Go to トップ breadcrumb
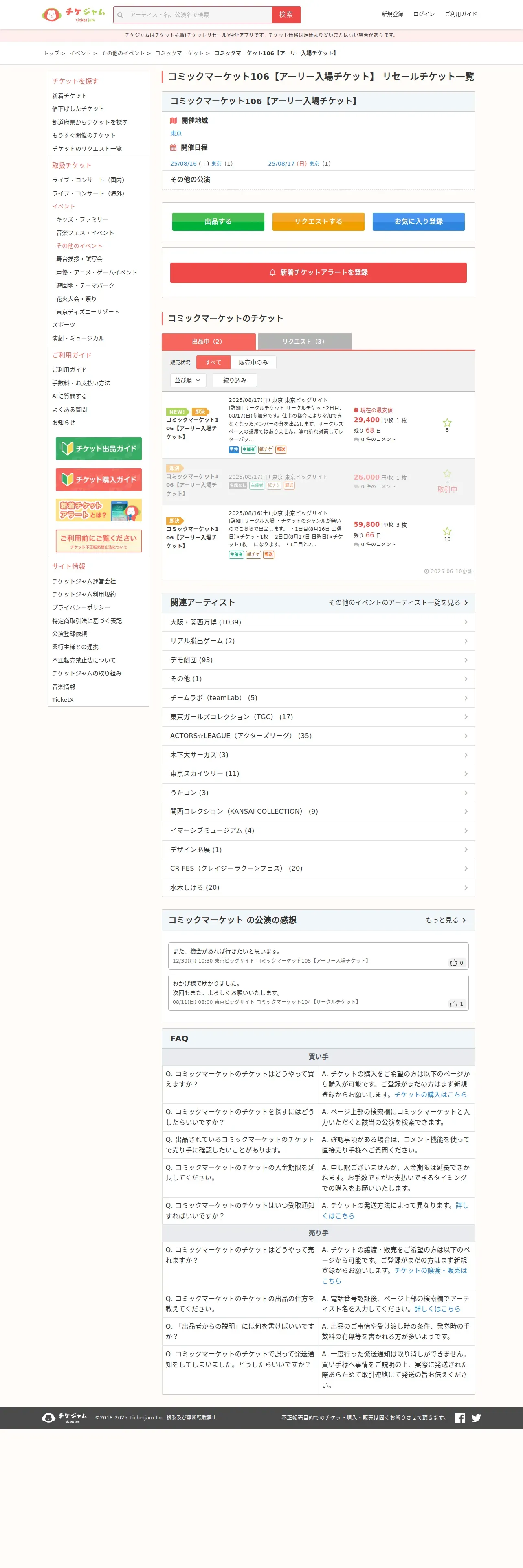Image resolution: width=523 pixels, height=1568 pixels. (51, 54)
